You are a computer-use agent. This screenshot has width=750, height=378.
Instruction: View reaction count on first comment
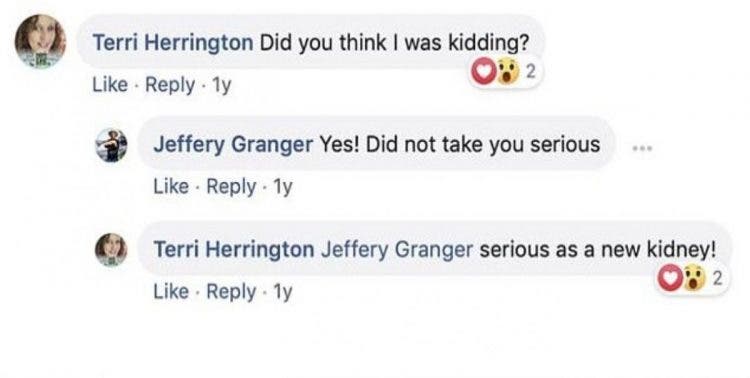coord(531,73)
